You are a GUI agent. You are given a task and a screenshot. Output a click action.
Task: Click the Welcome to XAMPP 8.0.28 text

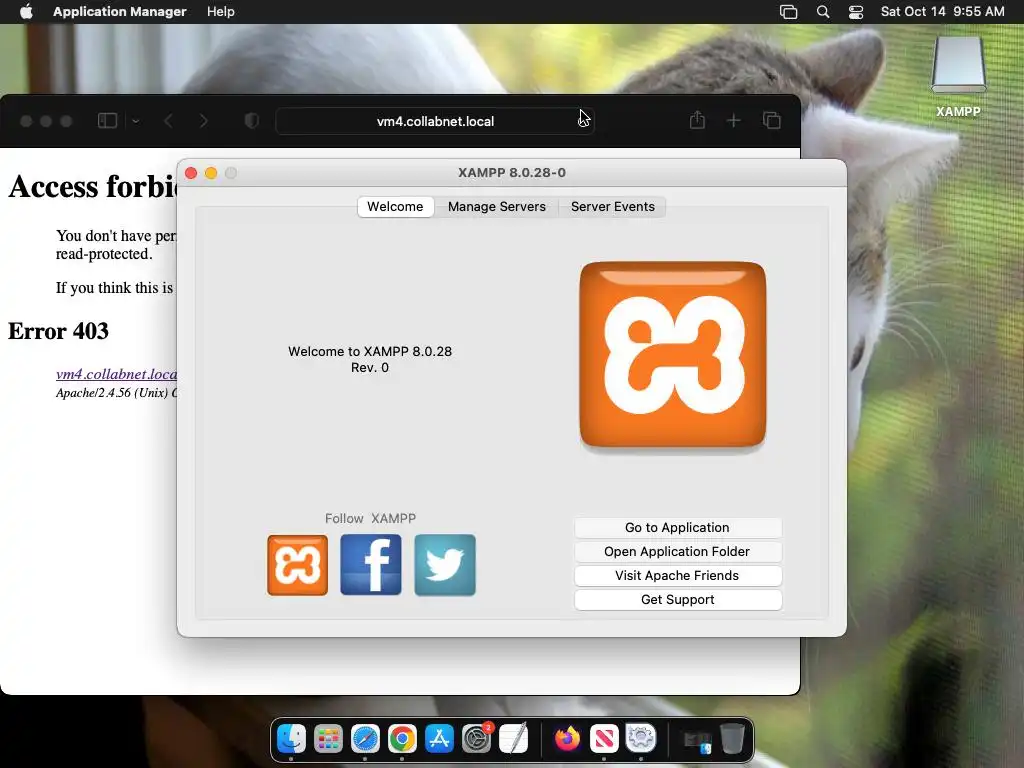pos(370,351)
